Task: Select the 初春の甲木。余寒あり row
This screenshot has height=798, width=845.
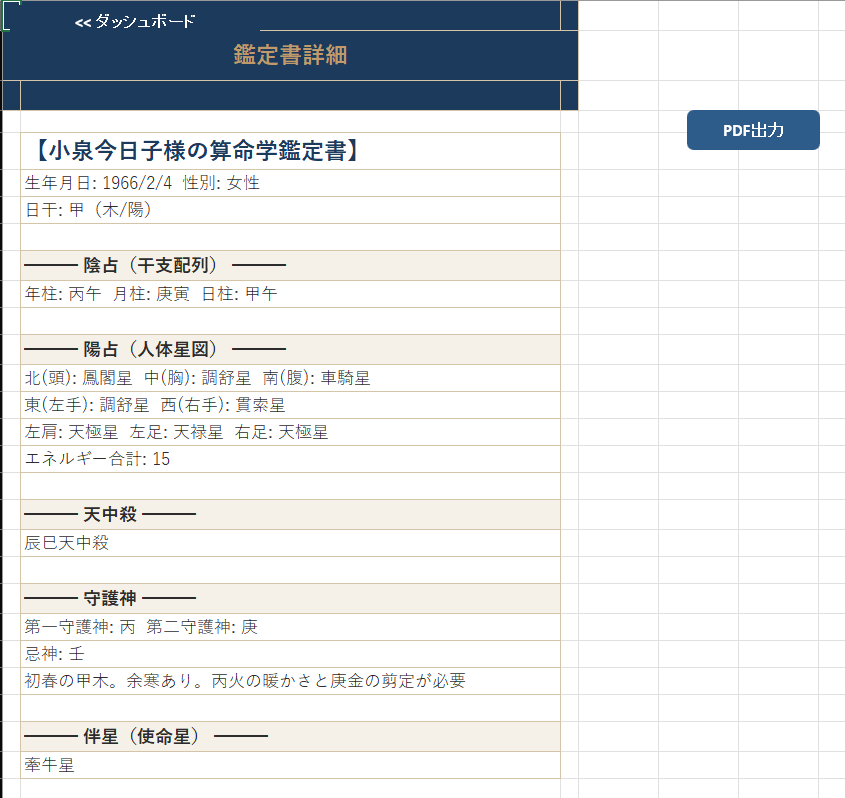Action: (290, 681)
